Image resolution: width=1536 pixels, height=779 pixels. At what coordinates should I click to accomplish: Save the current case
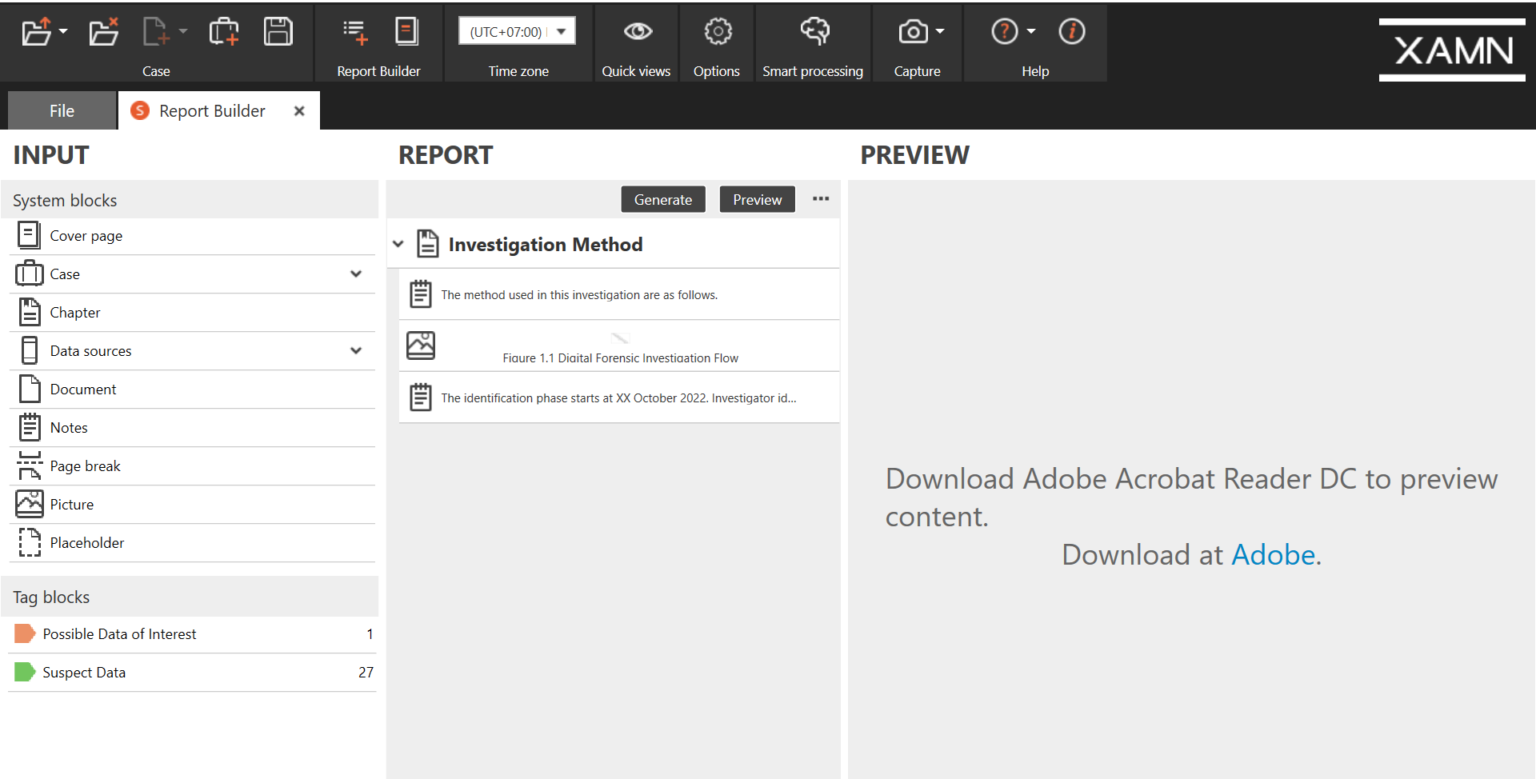point(278,31)
